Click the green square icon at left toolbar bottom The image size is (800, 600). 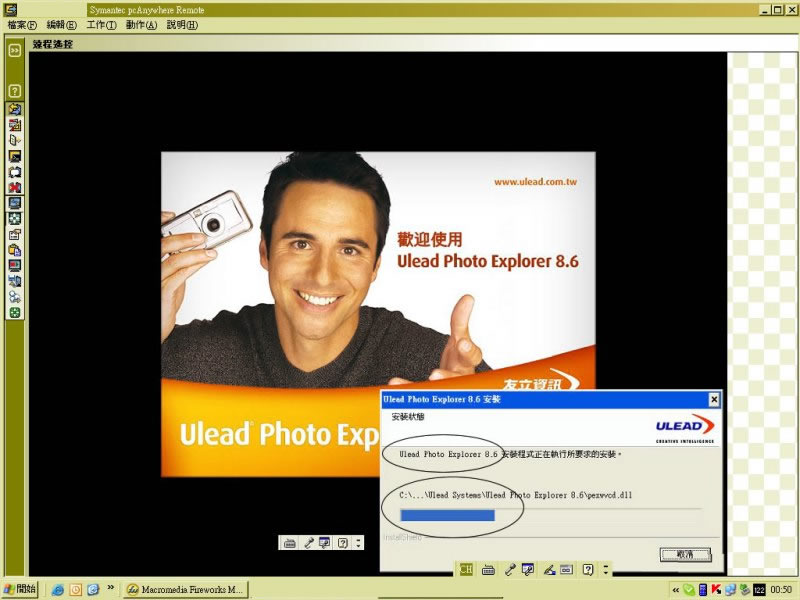point(14,313)
